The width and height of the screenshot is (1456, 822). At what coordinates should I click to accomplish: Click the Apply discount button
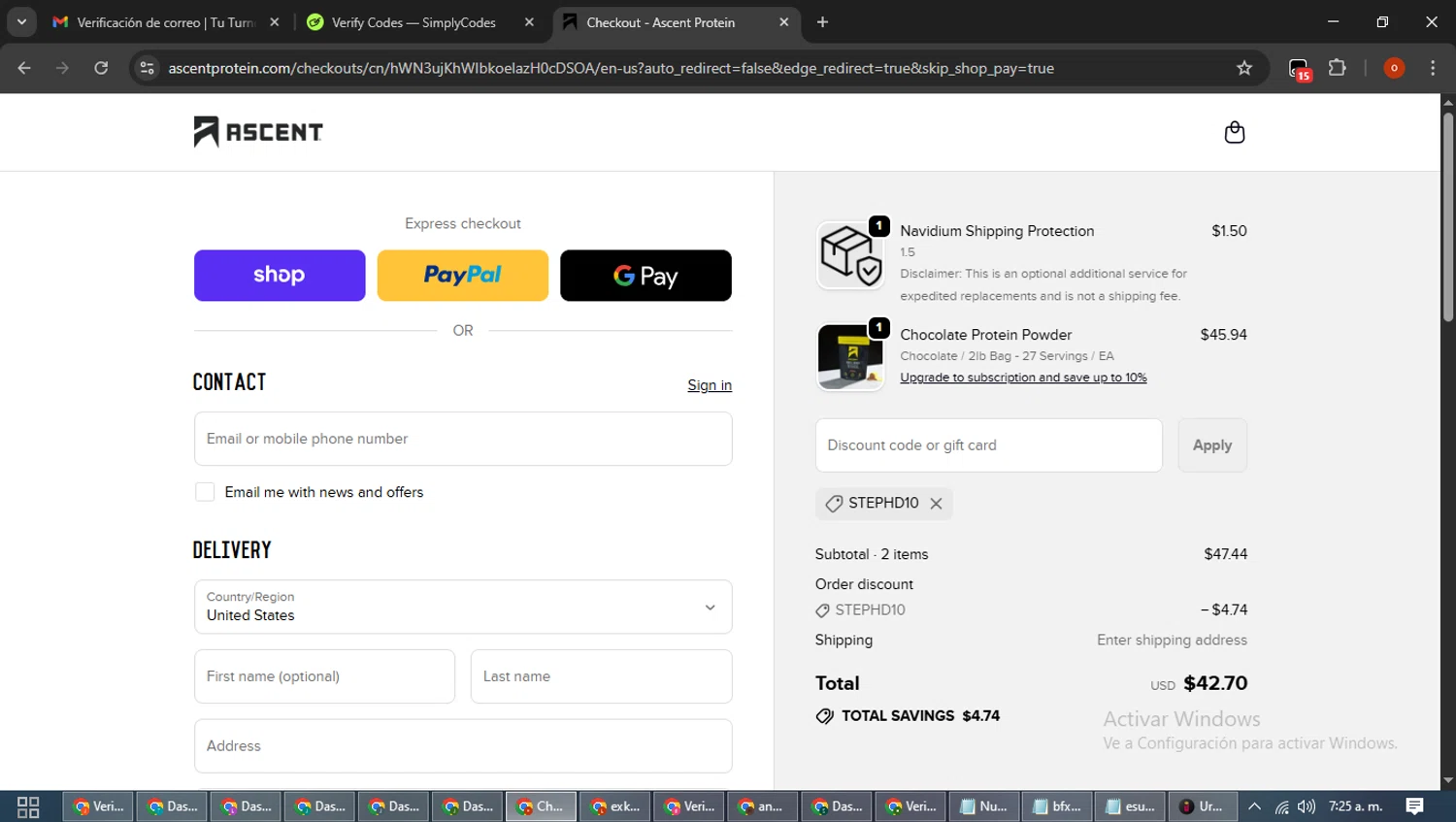pyautogui.click(x=1212, y=445)
